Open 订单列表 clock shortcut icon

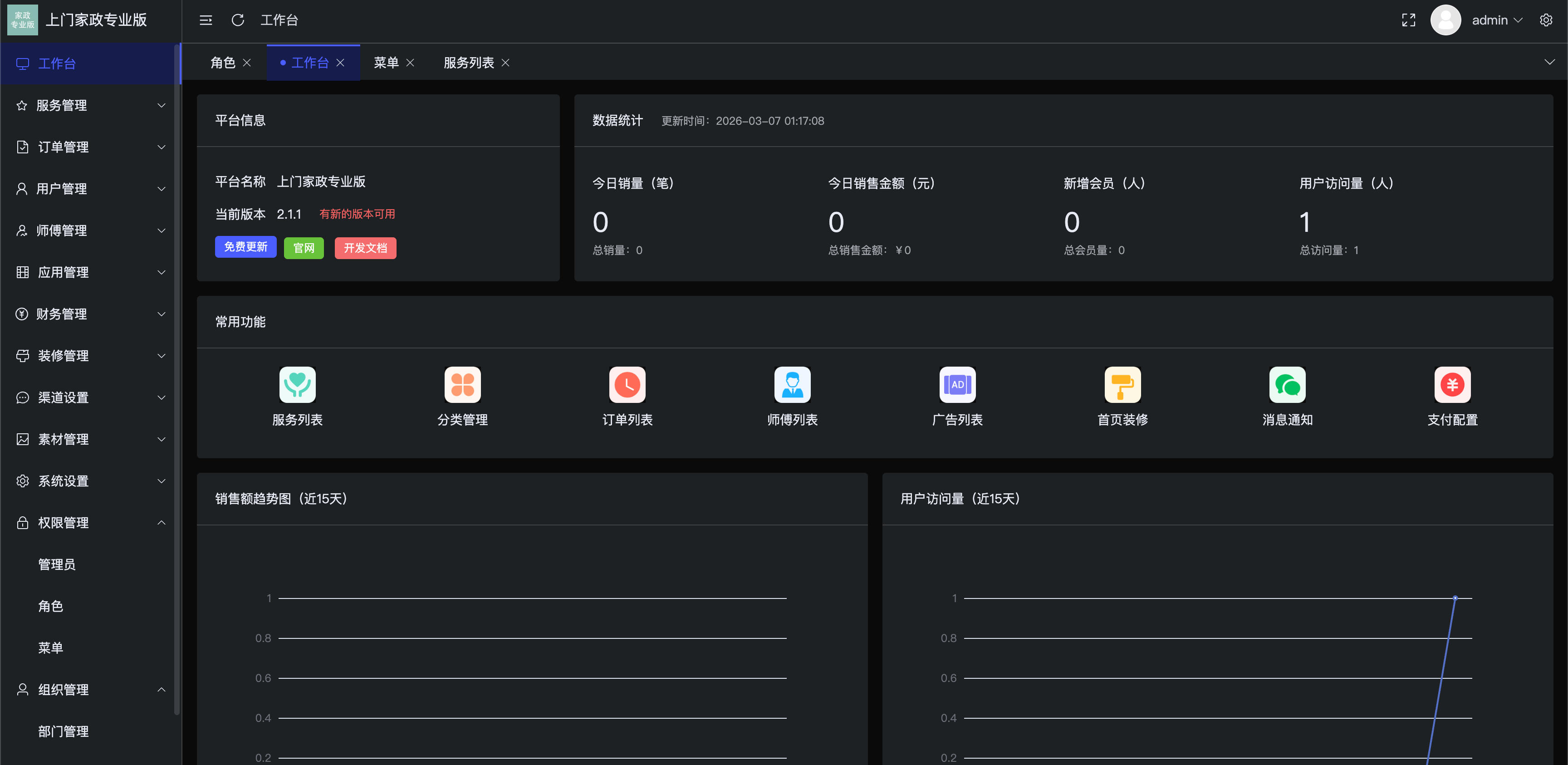627,384
